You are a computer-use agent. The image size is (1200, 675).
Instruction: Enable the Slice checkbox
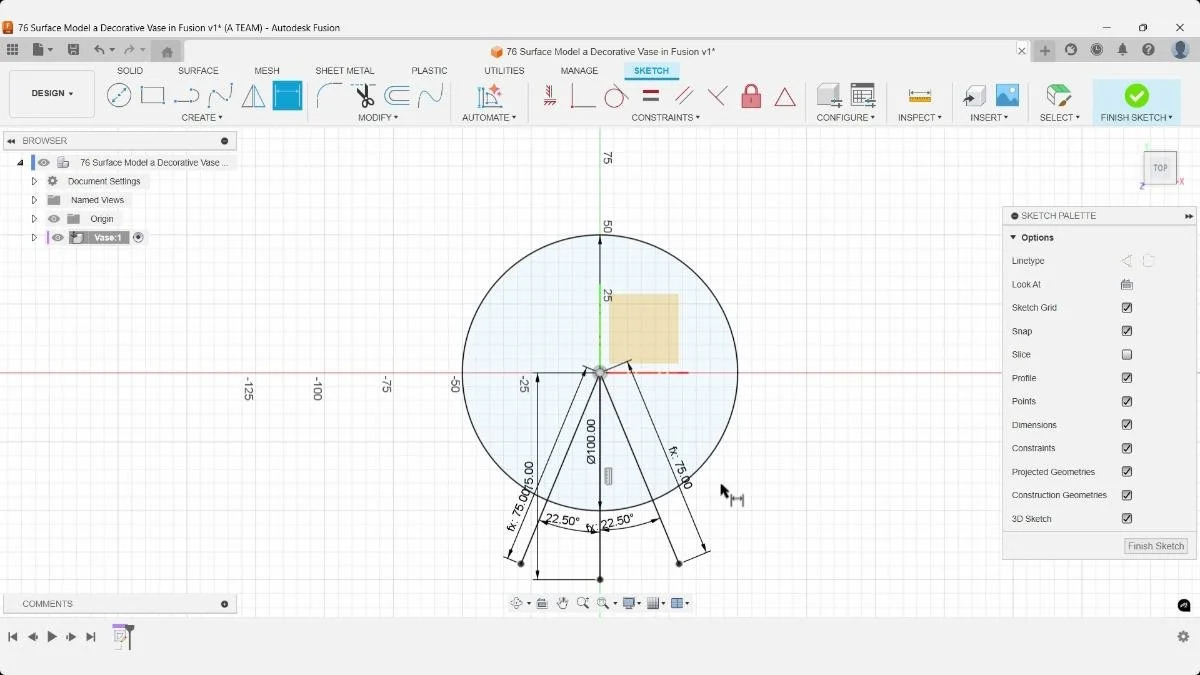[x=1127, y=355]
